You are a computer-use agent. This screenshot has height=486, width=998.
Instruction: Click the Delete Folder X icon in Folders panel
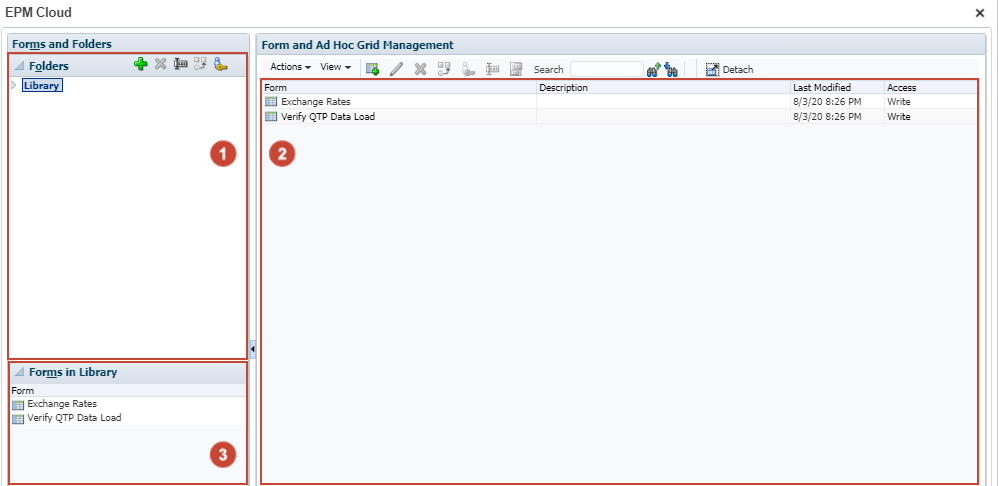click(x=160, y=64)
